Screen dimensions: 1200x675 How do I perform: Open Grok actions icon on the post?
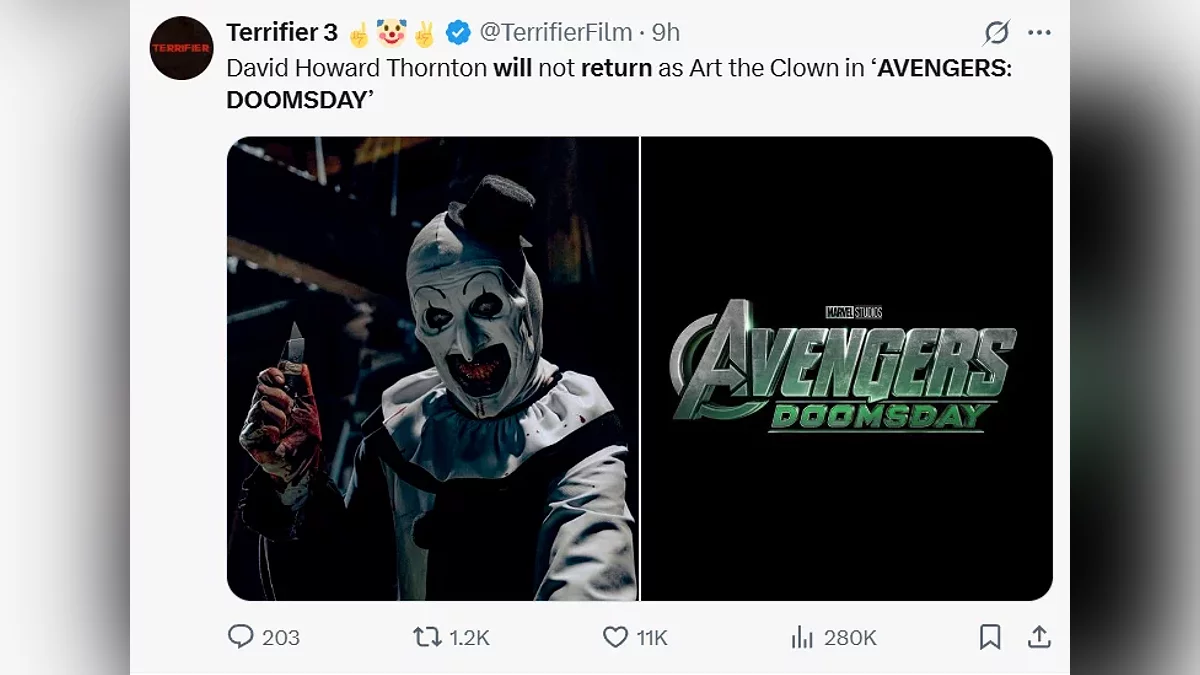pos(996,33)
